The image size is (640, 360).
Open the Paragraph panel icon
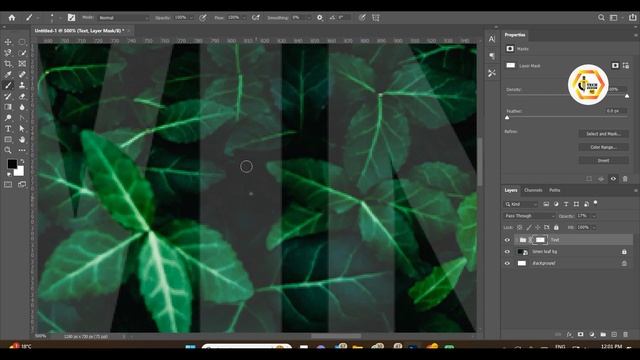click(492, 56)
